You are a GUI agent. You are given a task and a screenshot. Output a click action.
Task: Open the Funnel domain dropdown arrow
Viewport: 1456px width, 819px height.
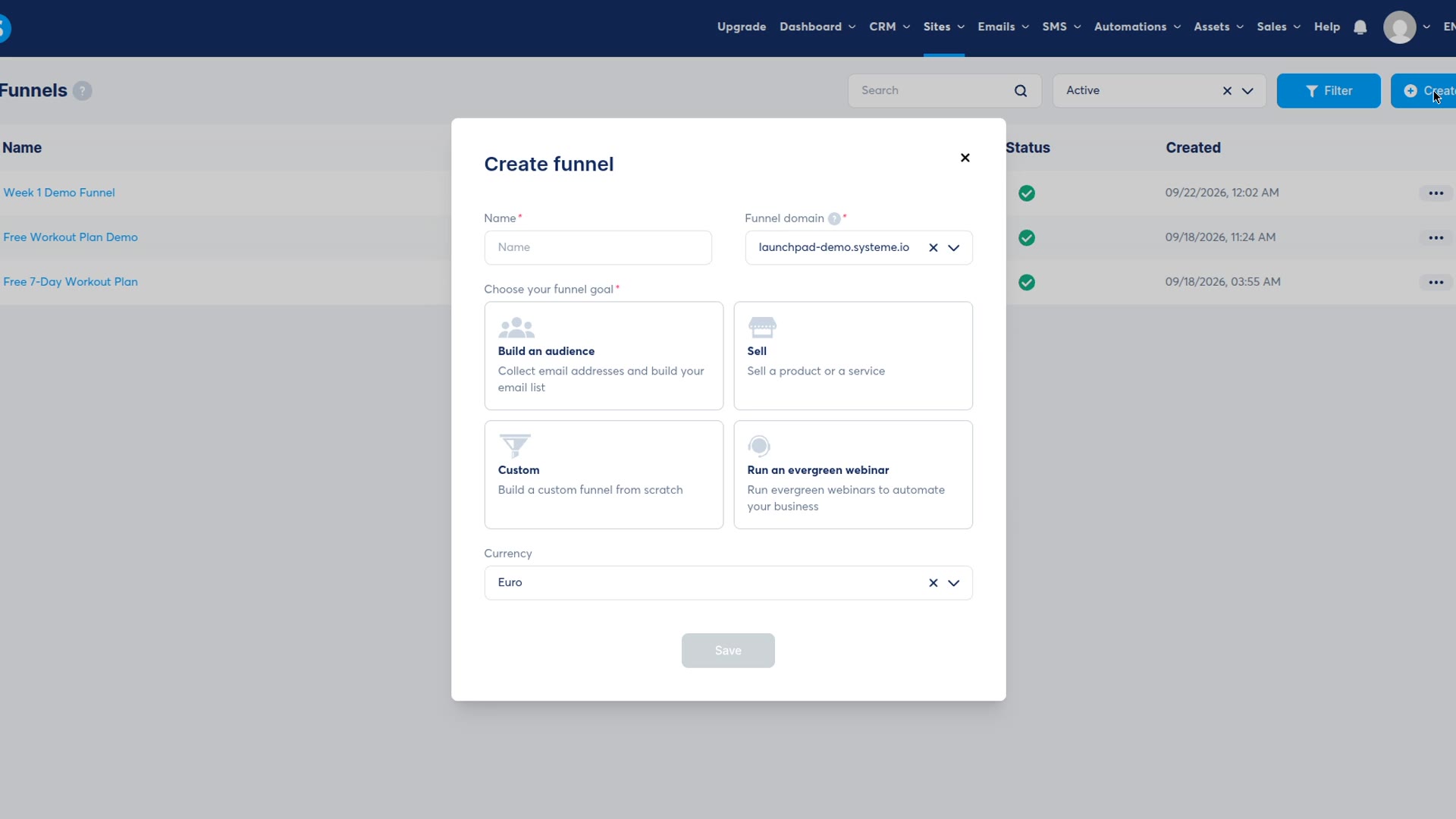coord(954,247)
